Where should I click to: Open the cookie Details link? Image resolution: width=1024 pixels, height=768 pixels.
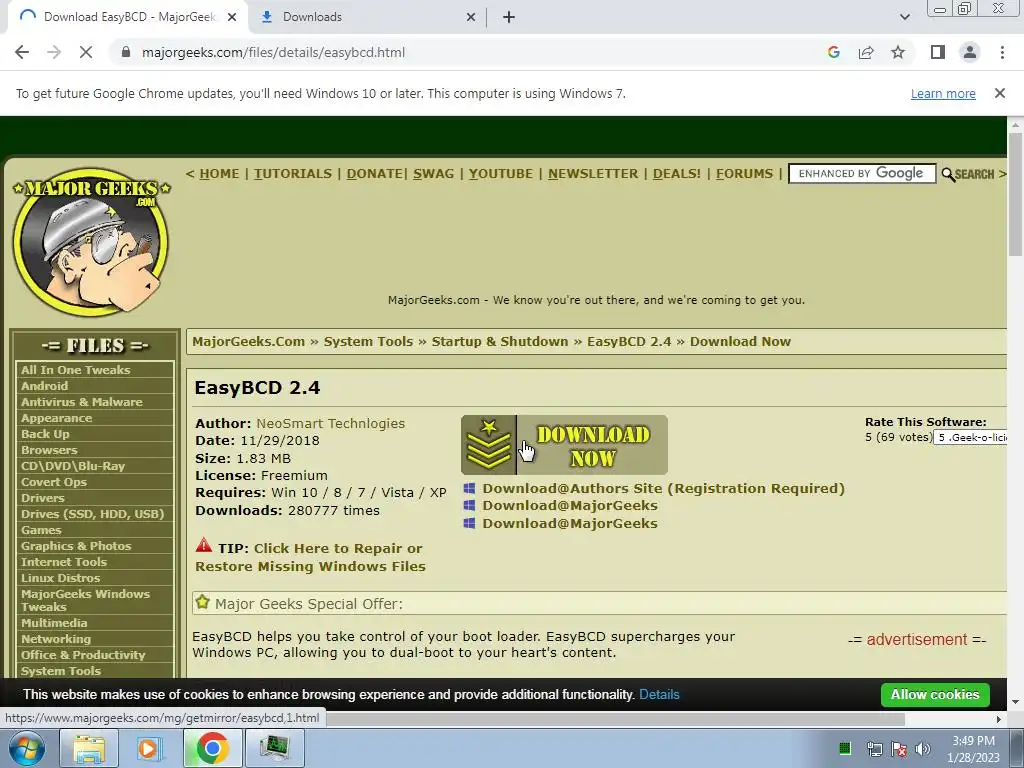point(659,695)
